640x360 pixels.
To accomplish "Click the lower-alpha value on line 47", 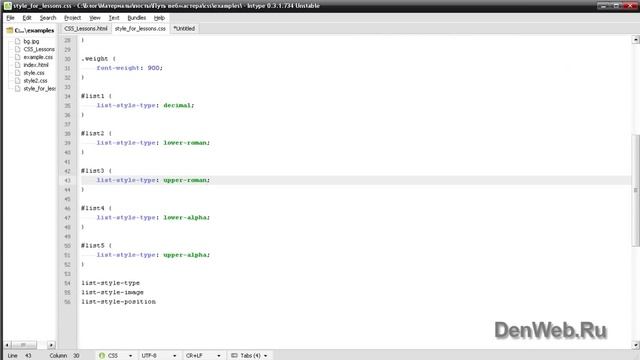I will [185, 218].
